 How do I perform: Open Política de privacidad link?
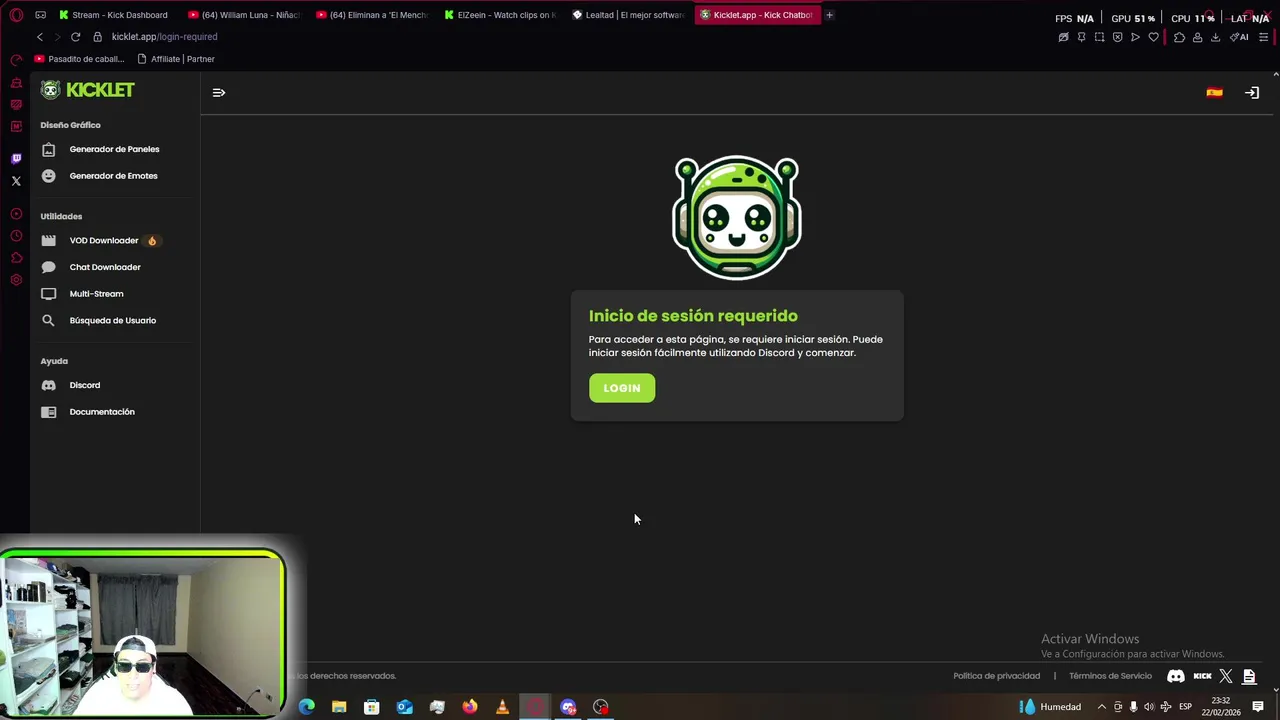[996, 676]
